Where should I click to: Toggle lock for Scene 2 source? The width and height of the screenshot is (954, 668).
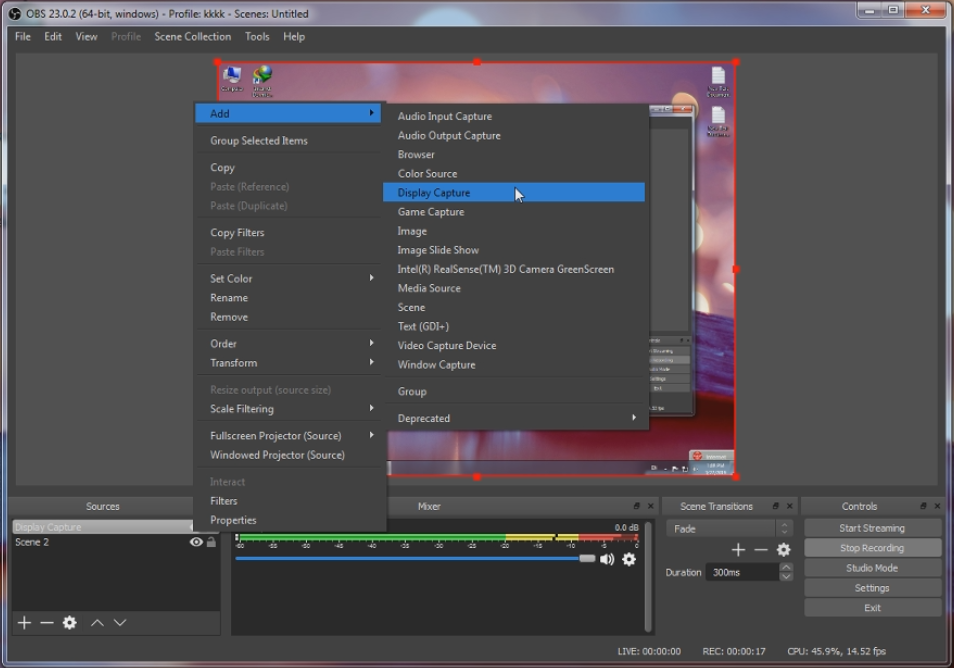211,541
